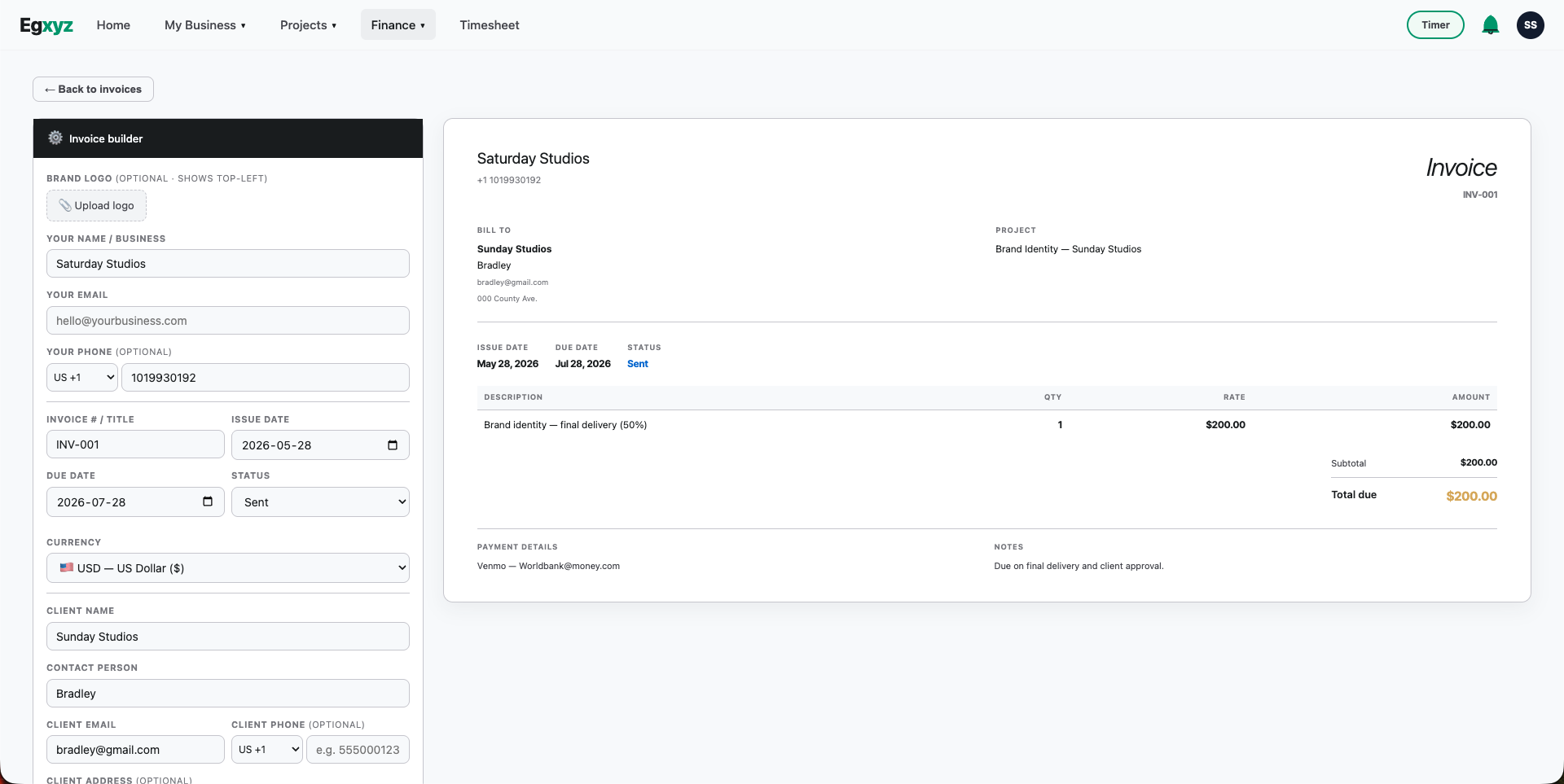Click the $200.00 Total due amount
The image size is (1564, 784).
(1471, 496)
